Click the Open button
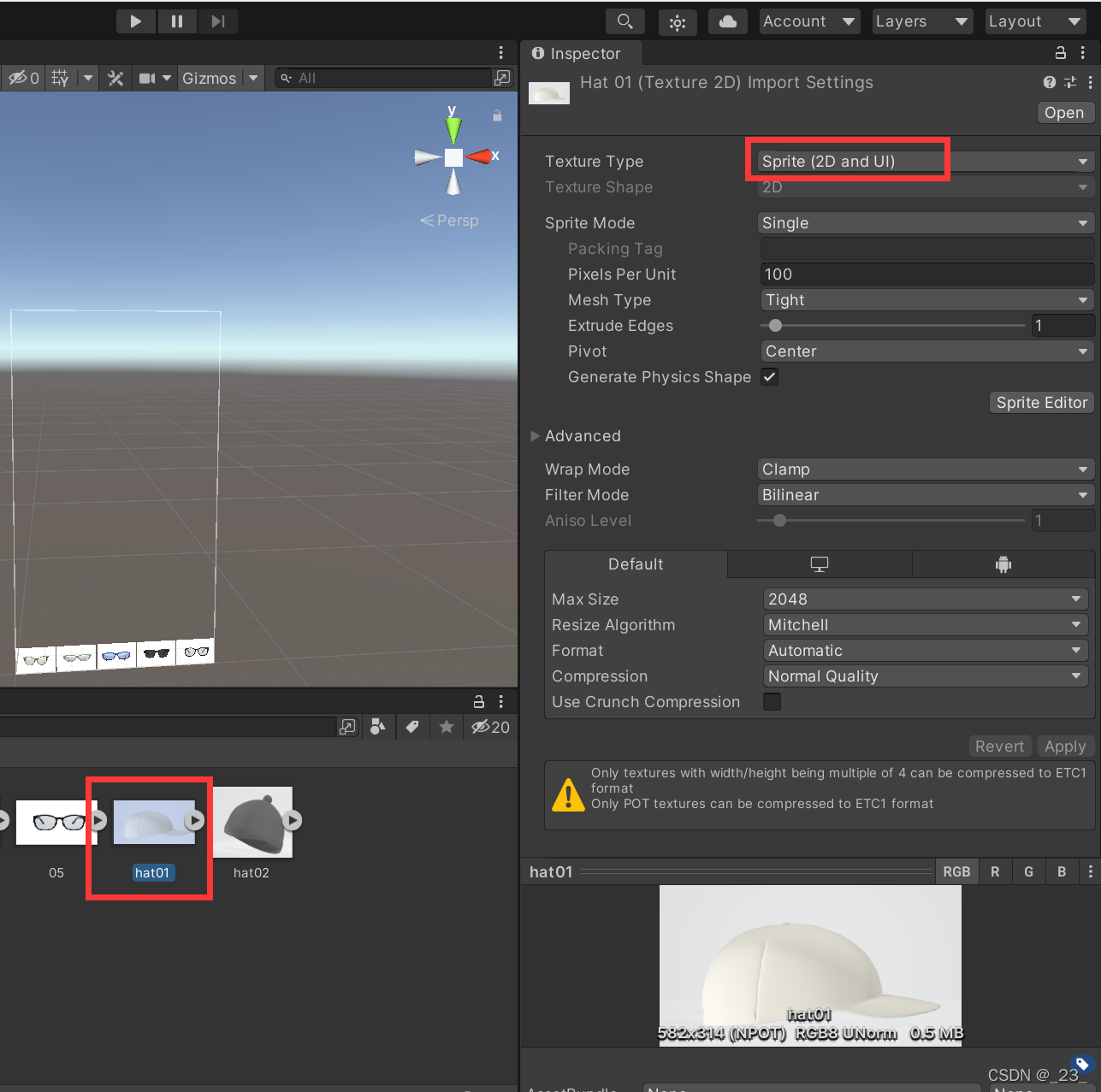Viewport: 1101px width, 1092px height. click(x=1064, y=113)
